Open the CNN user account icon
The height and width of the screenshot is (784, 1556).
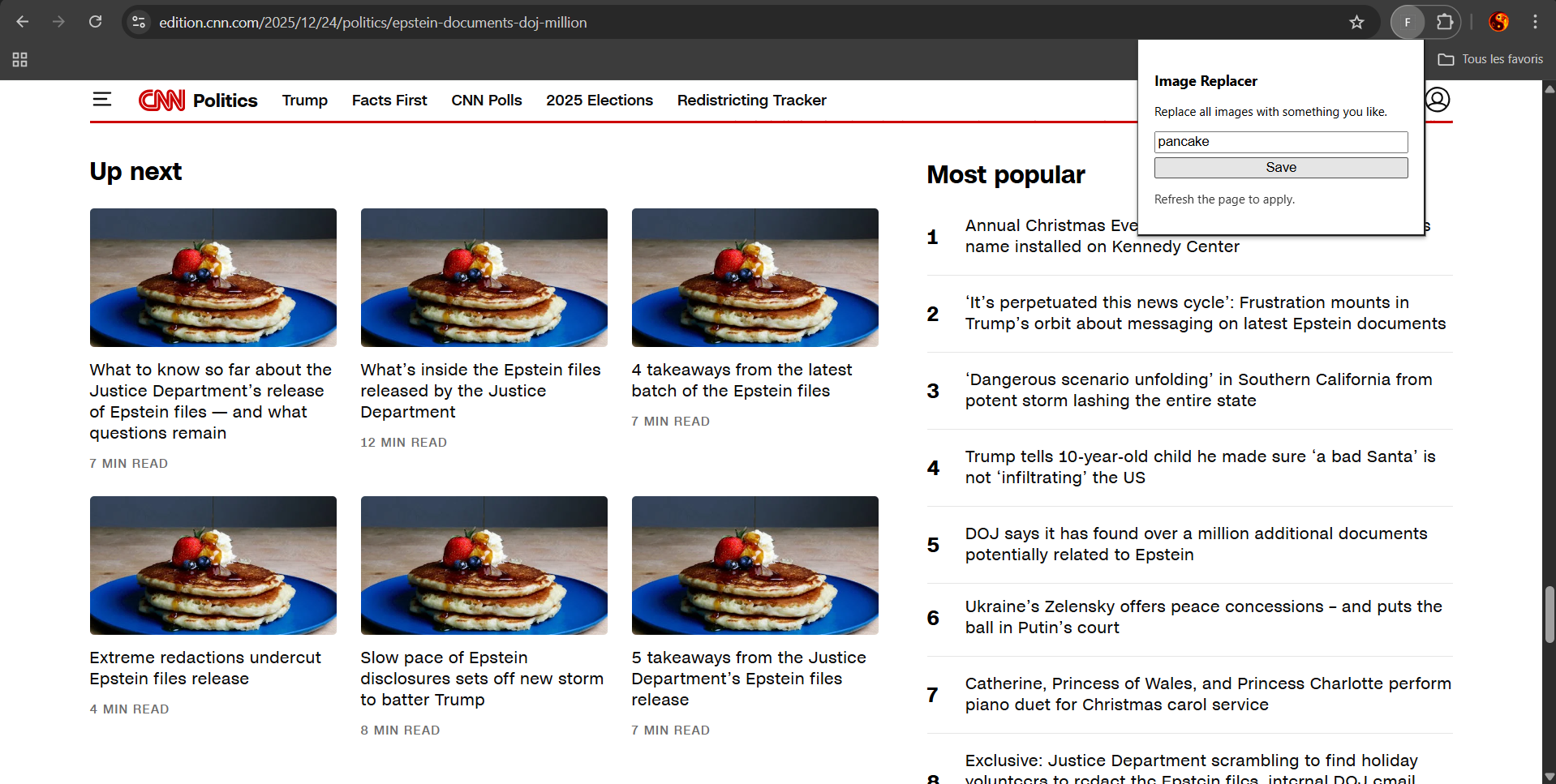click(x=1438, y=100)
